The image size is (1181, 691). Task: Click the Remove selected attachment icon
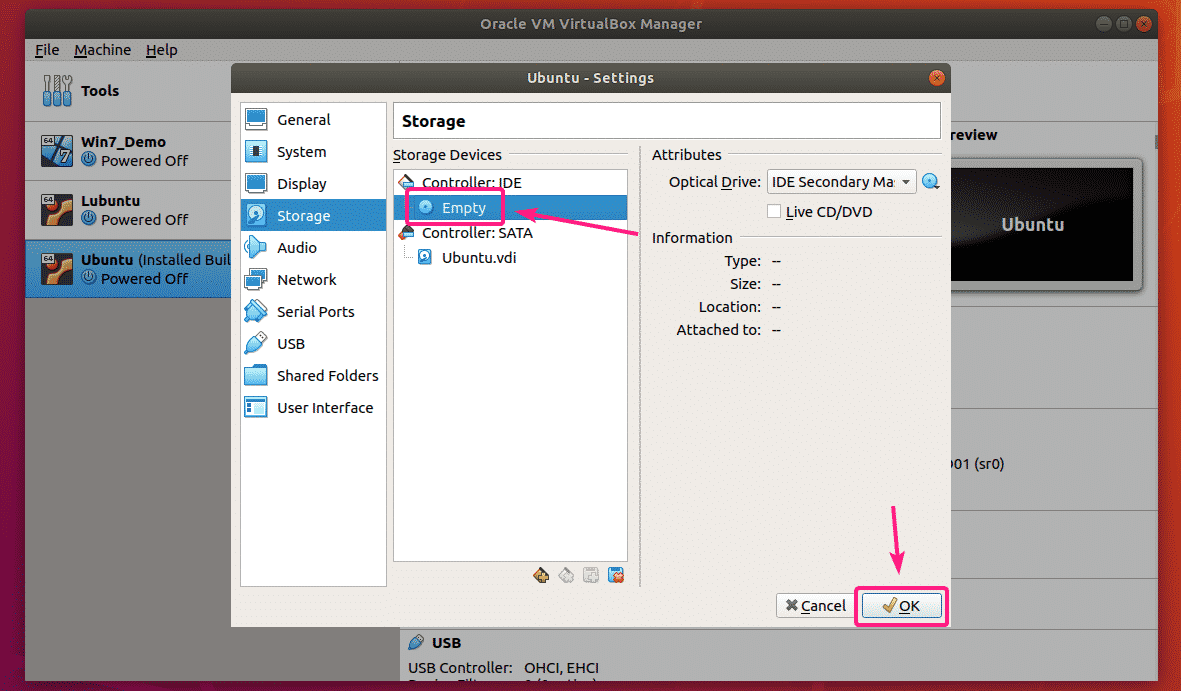(616, 576)
